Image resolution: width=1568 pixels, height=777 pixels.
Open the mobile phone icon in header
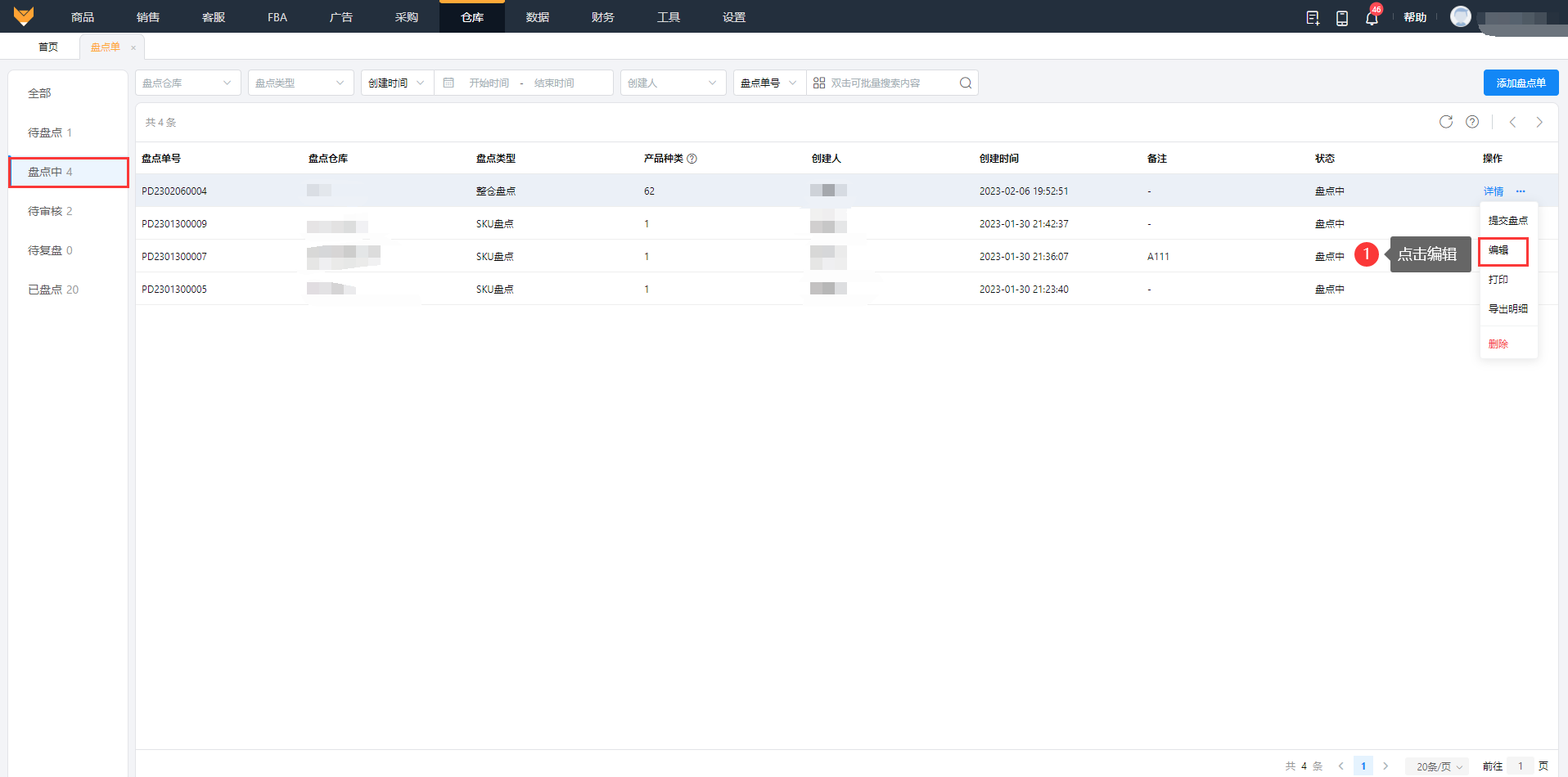[1342, 17]
